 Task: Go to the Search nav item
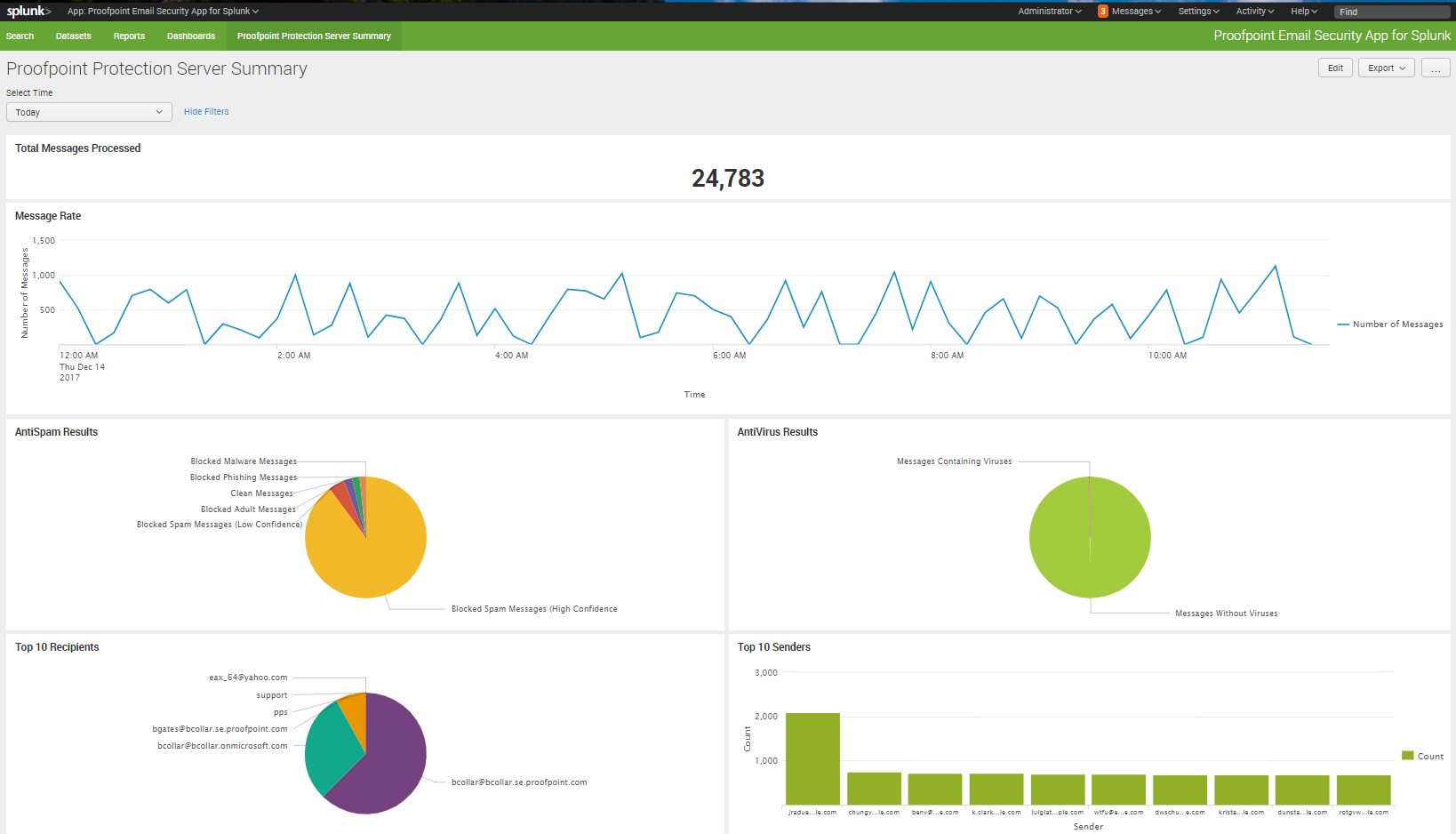point(20,36)
